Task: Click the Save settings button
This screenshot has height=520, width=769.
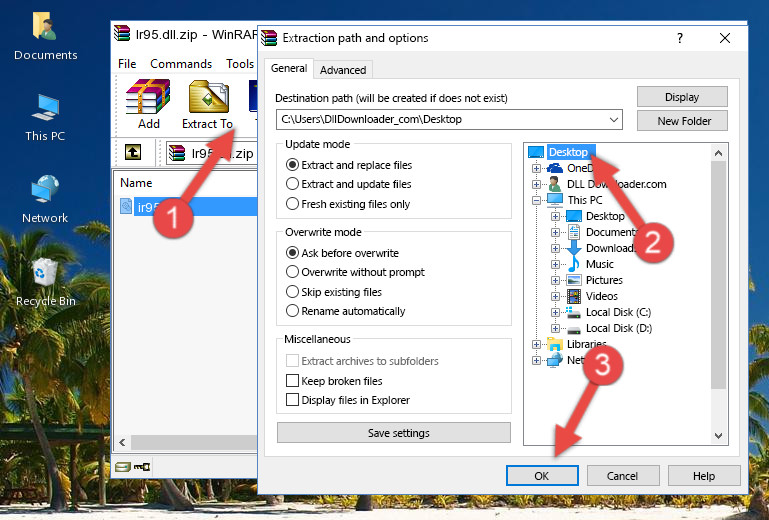Action: pyautogui.click(x=394, y=433)
